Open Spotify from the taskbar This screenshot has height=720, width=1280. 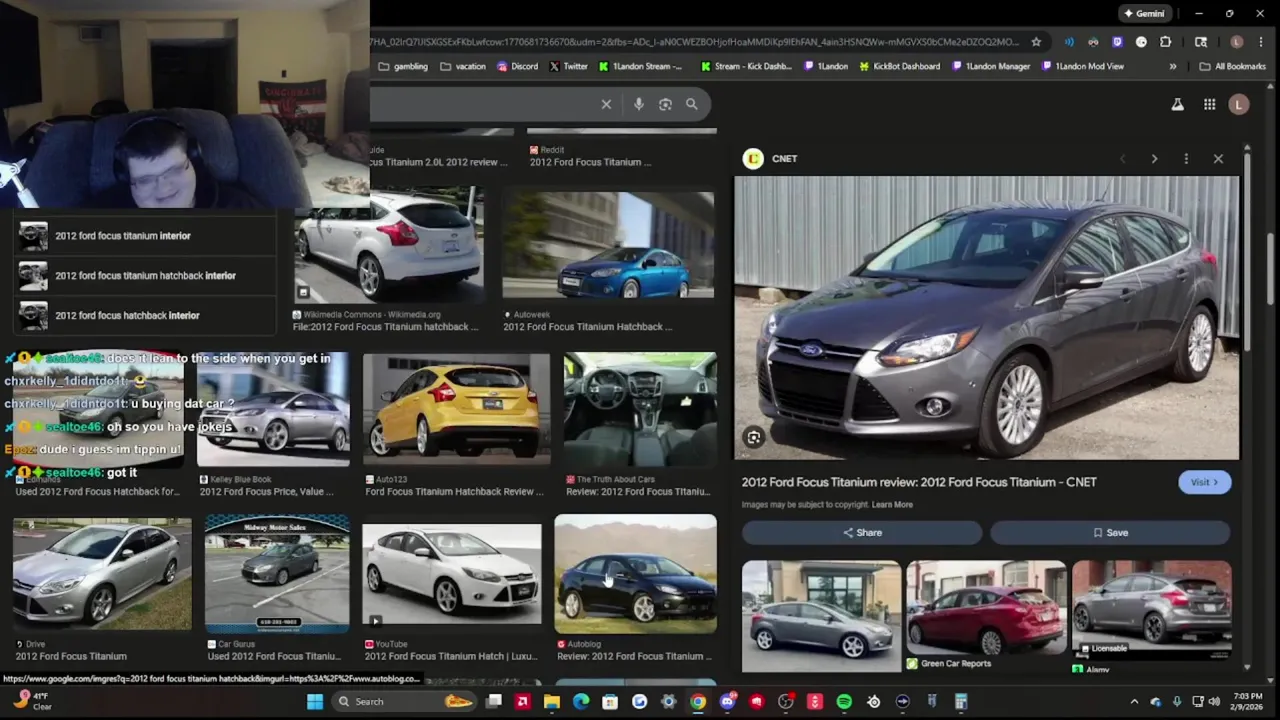[844, 702]
